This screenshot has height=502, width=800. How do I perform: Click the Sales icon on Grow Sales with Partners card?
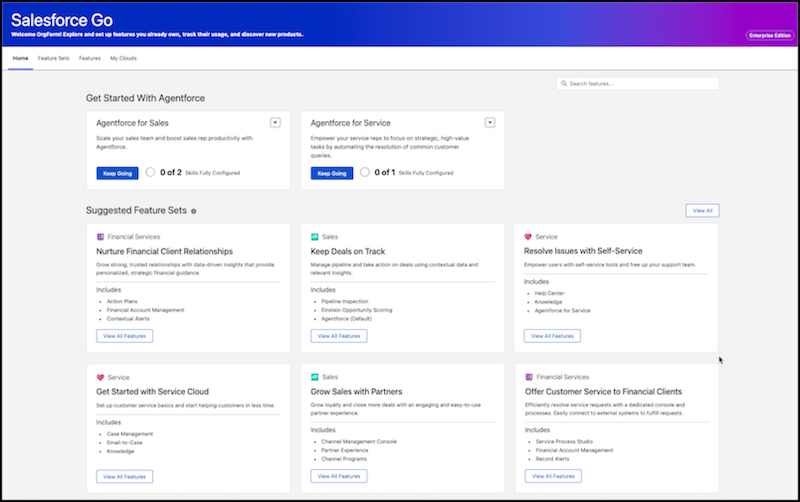click(315, 377)
